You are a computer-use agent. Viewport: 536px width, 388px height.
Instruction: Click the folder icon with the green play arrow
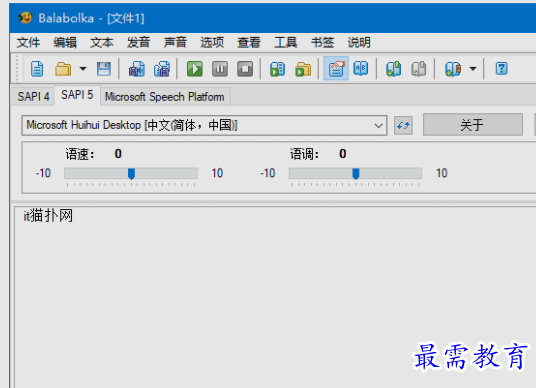tap(303, 69)
